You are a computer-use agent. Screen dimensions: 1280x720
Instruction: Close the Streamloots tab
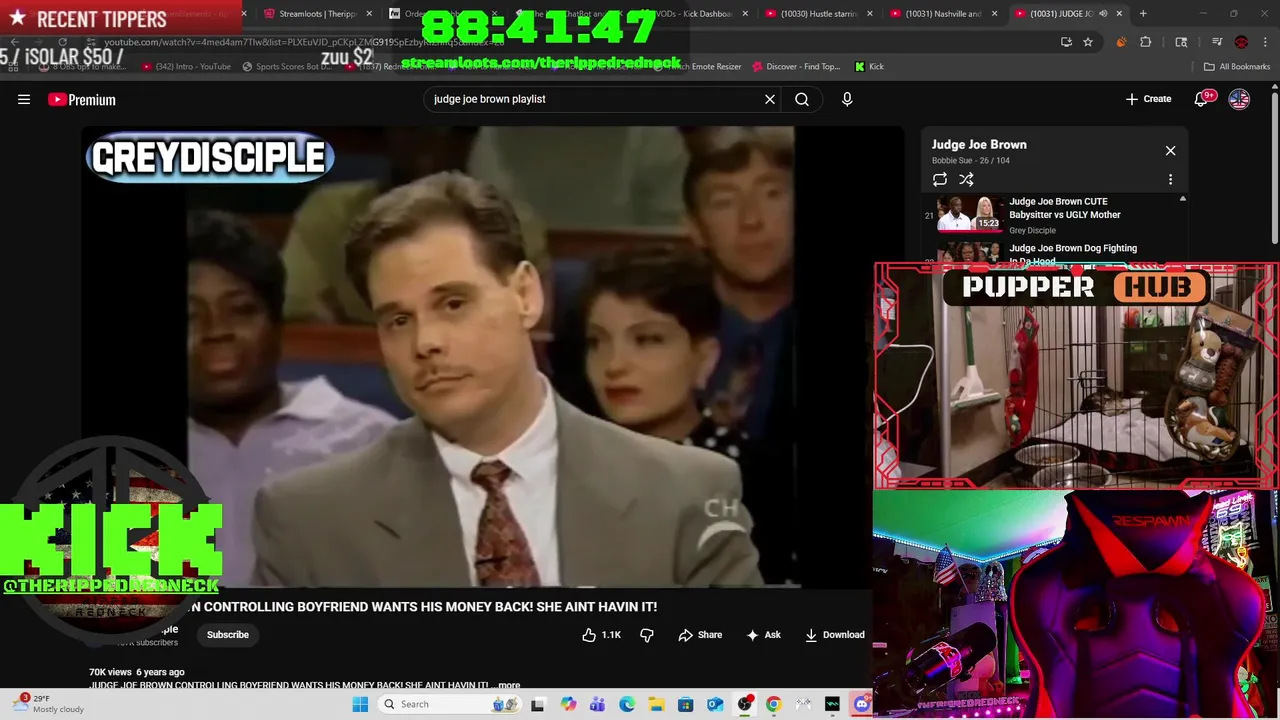coord(369,14)
